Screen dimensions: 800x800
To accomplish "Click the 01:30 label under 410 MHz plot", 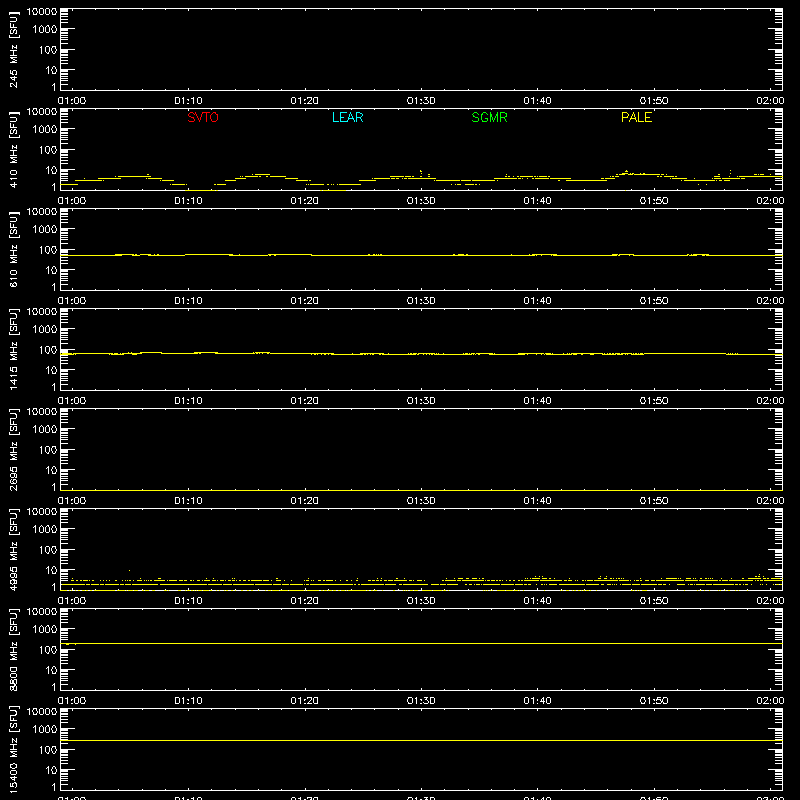I will click(421, 201).
